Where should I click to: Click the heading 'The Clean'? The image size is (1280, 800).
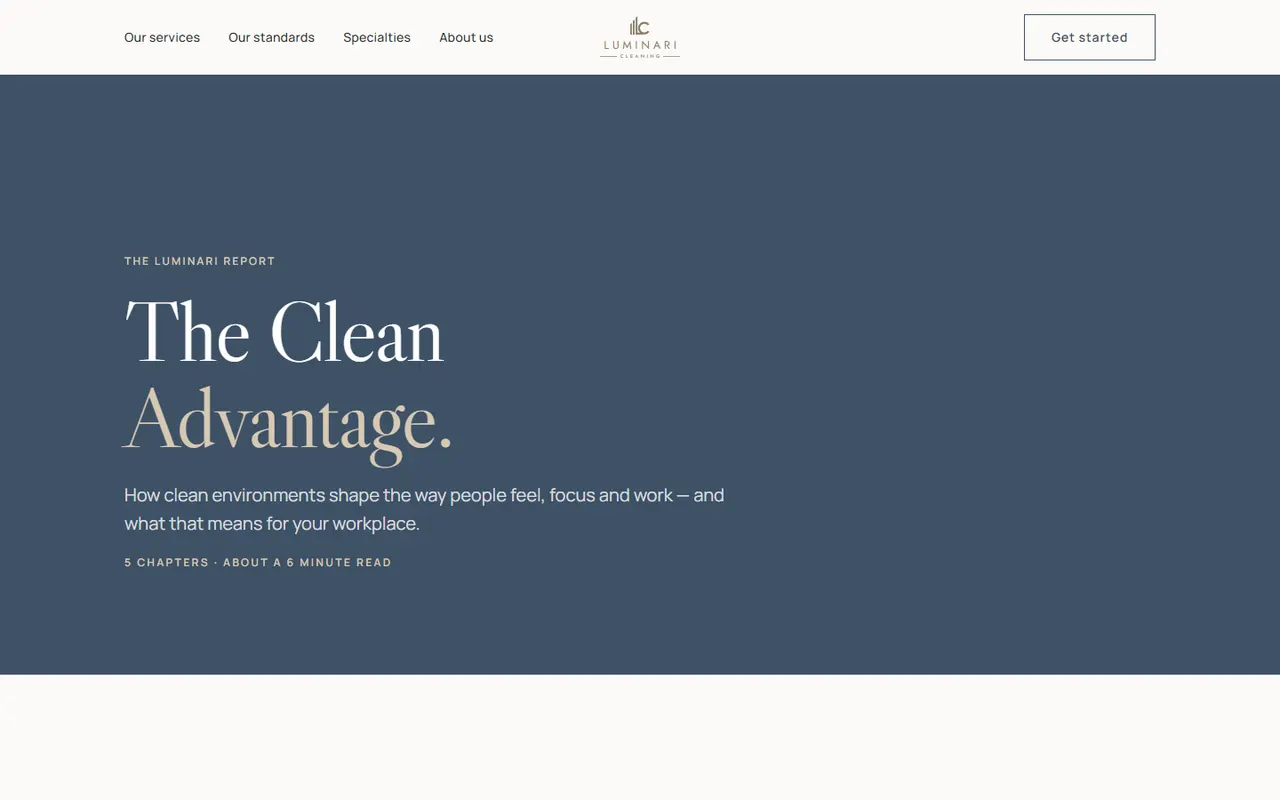(284, 331)
